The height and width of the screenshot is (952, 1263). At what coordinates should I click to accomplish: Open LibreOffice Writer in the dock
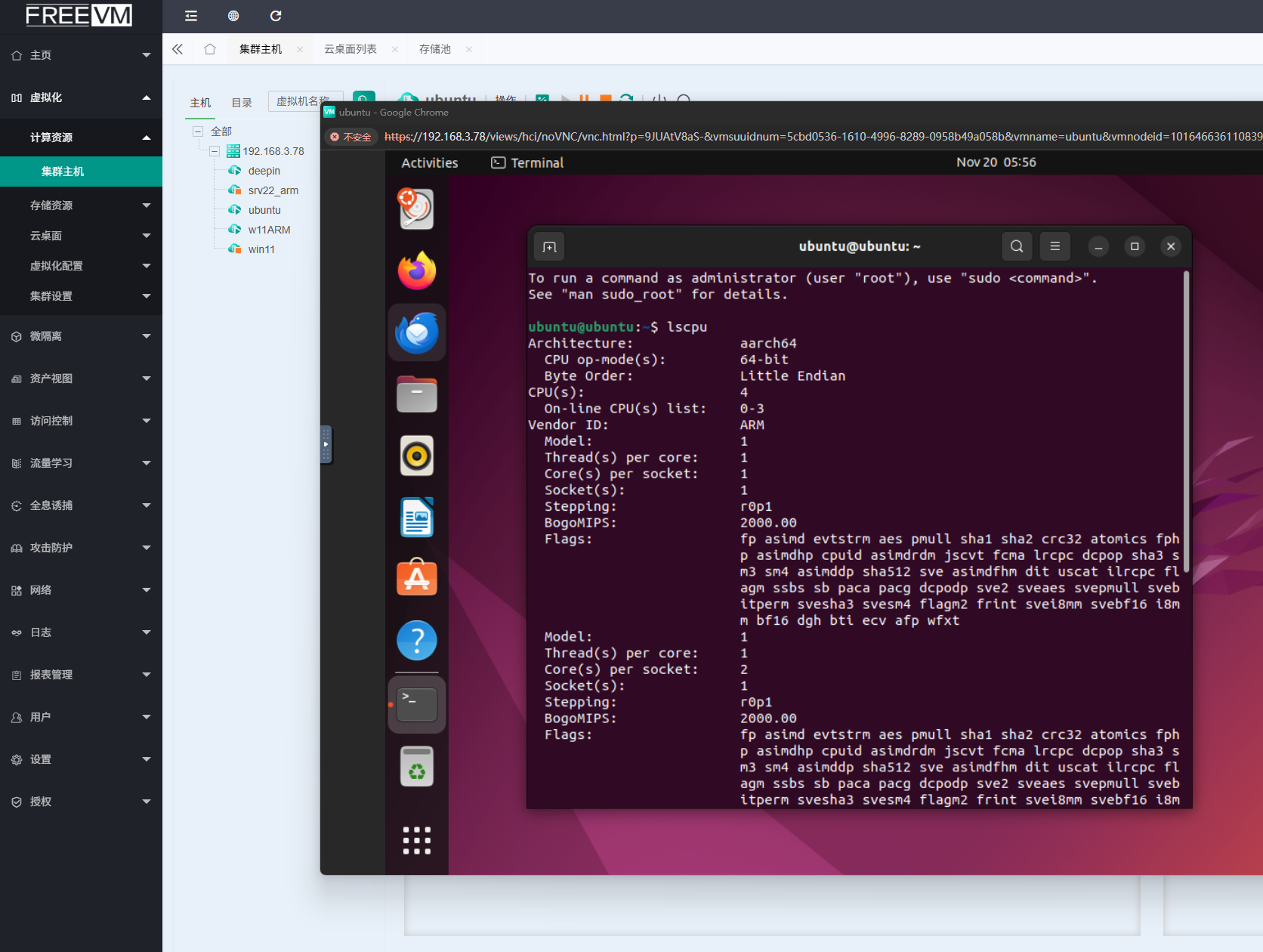(417, 518)
